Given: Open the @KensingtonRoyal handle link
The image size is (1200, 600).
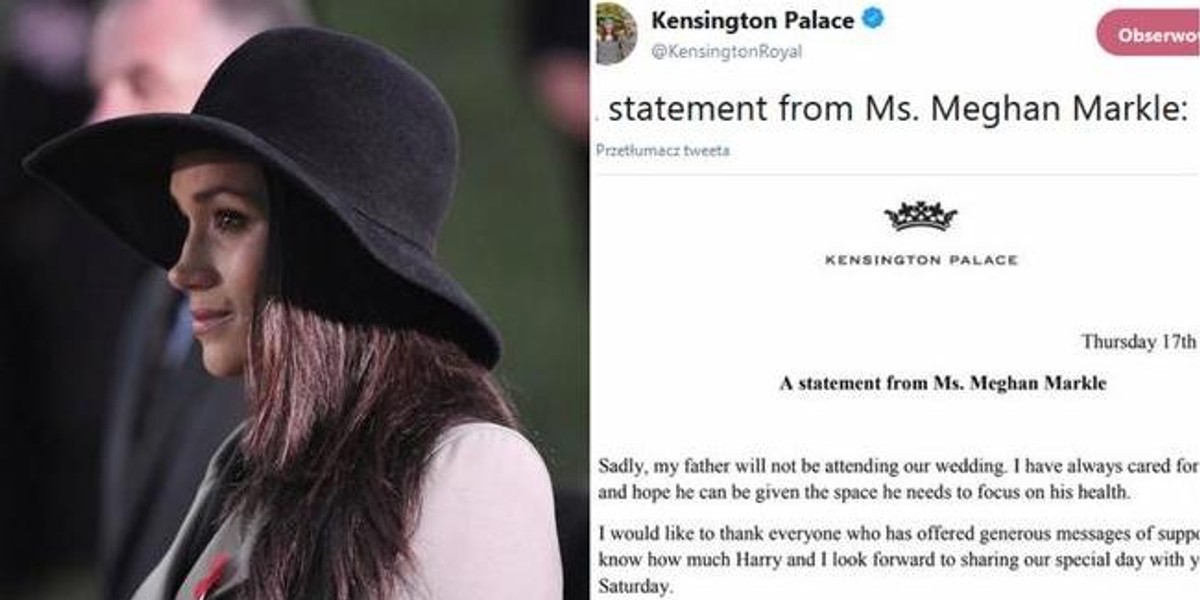Looking at the screenshot, I should [x=726, y=51].
